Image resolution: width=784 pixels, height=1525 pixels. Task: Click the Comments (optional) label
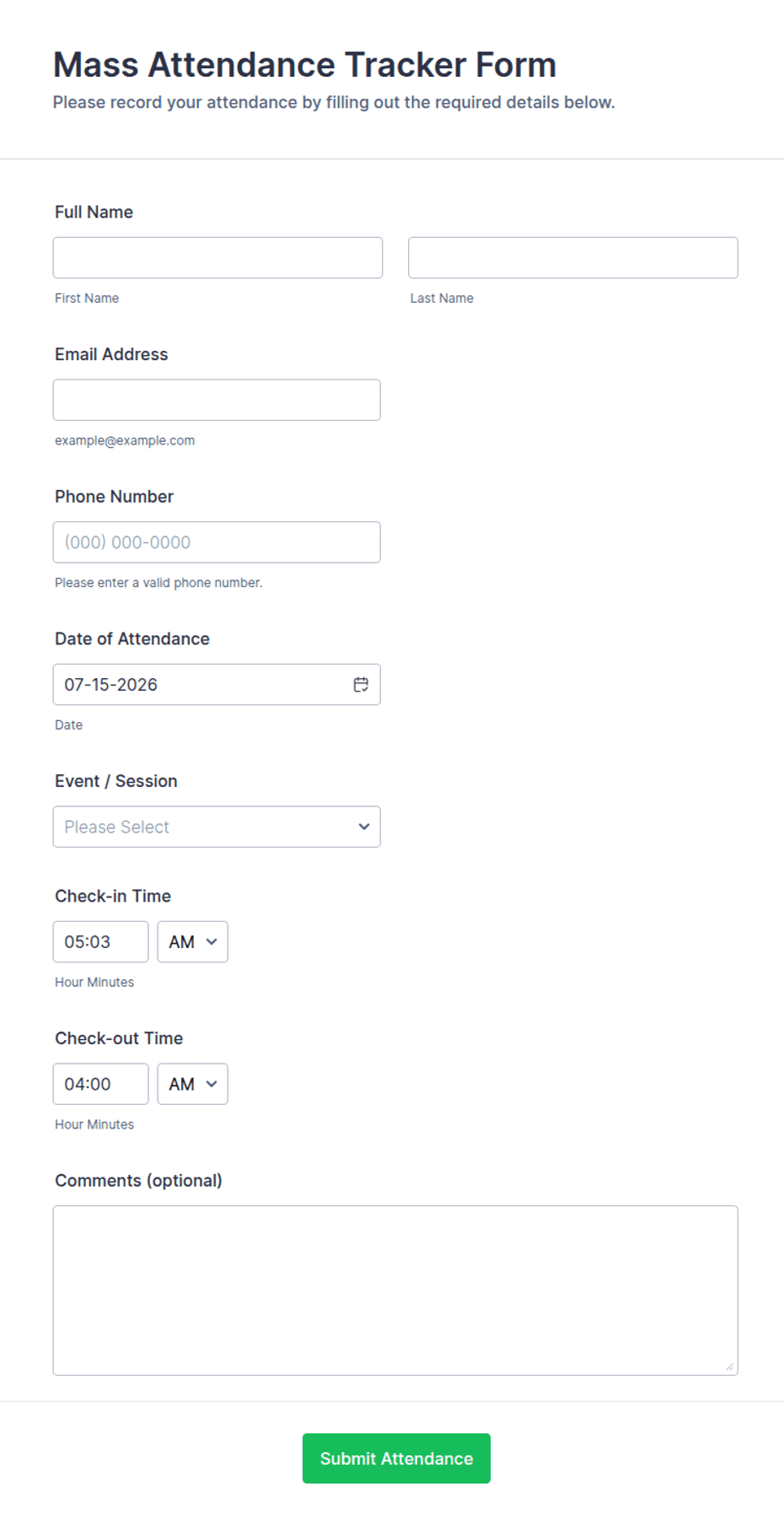point(138,1181)
